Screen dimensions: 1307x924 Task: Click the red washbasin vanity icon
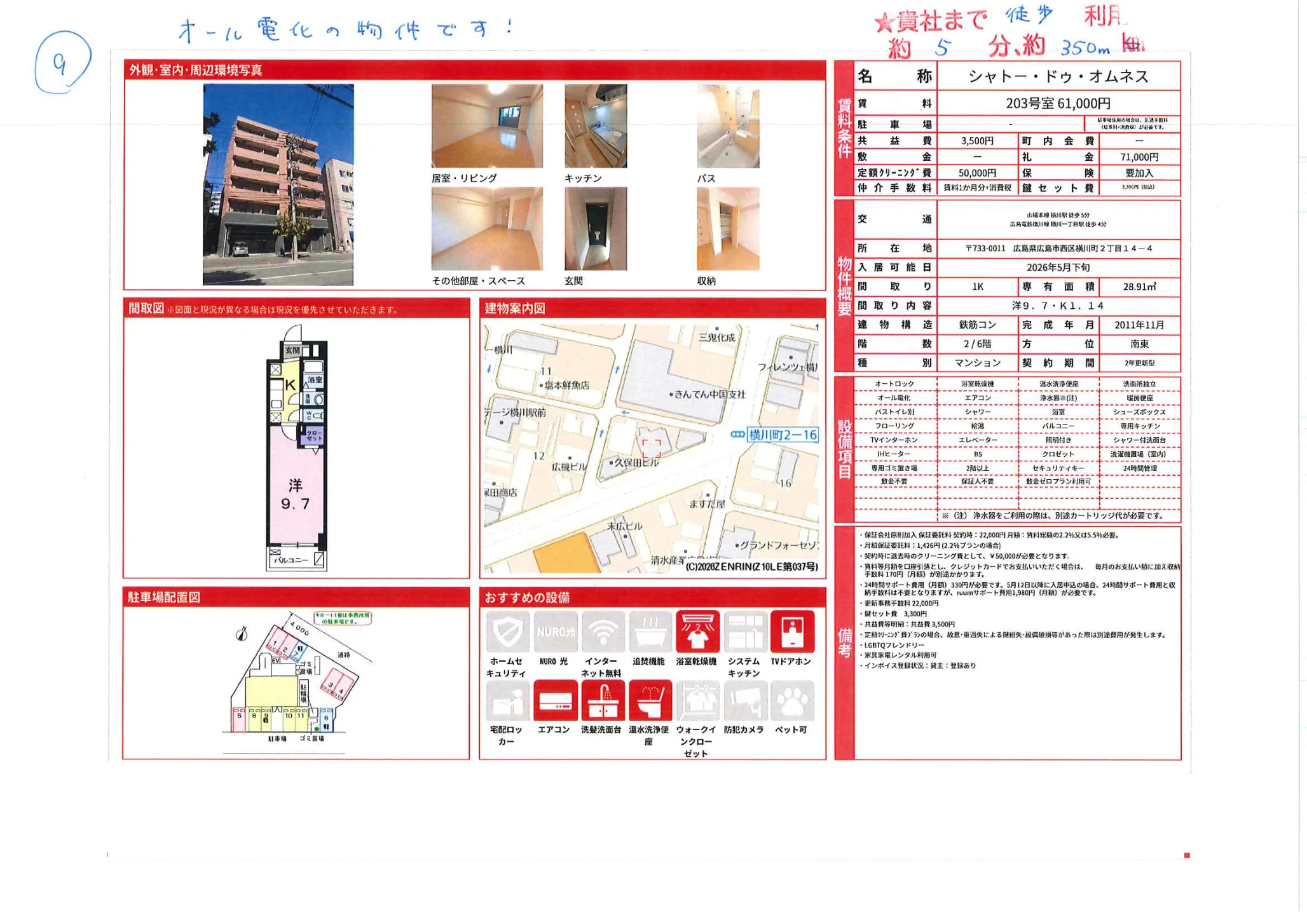coord(603,701)
